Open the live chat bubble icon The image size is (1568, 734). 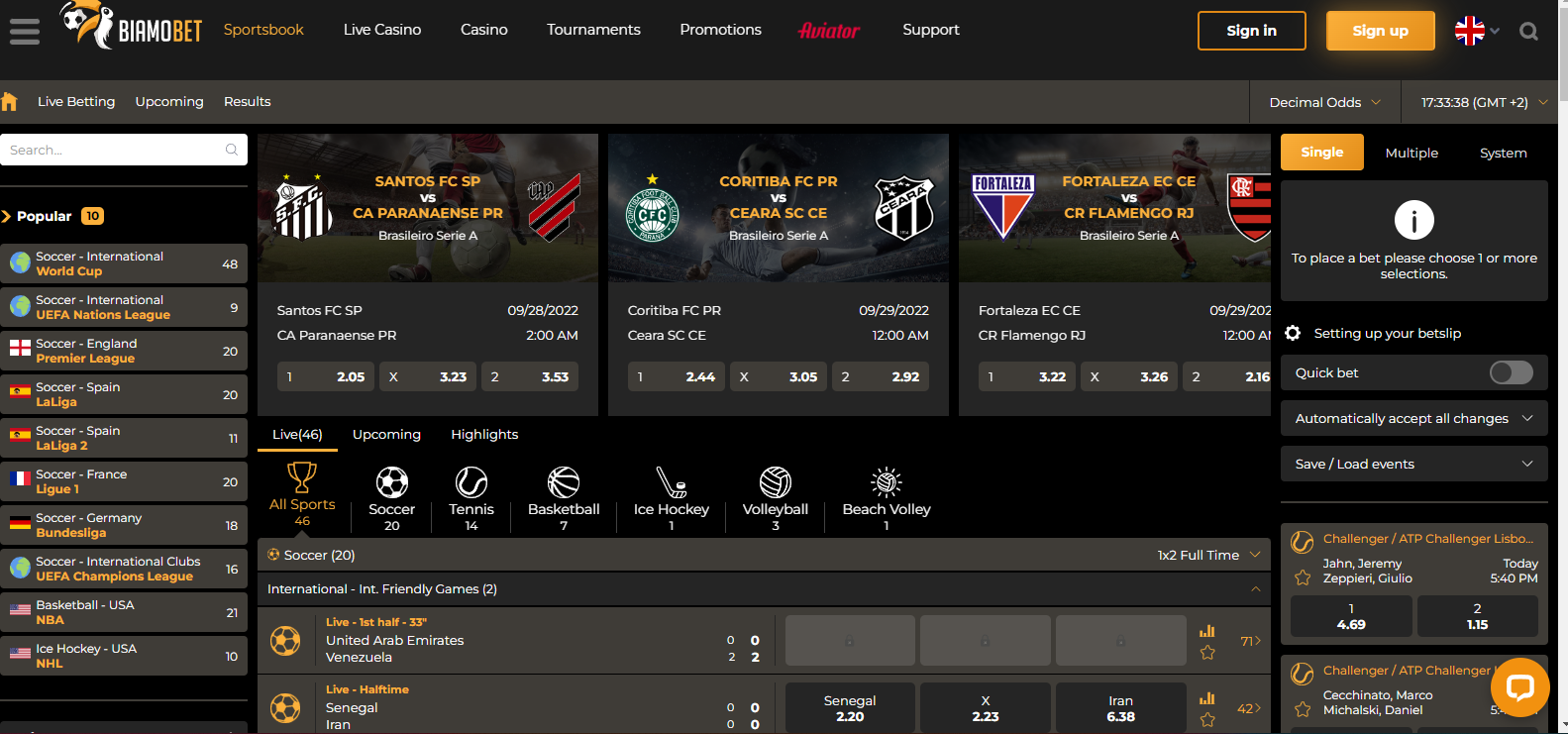(1519, 686)
